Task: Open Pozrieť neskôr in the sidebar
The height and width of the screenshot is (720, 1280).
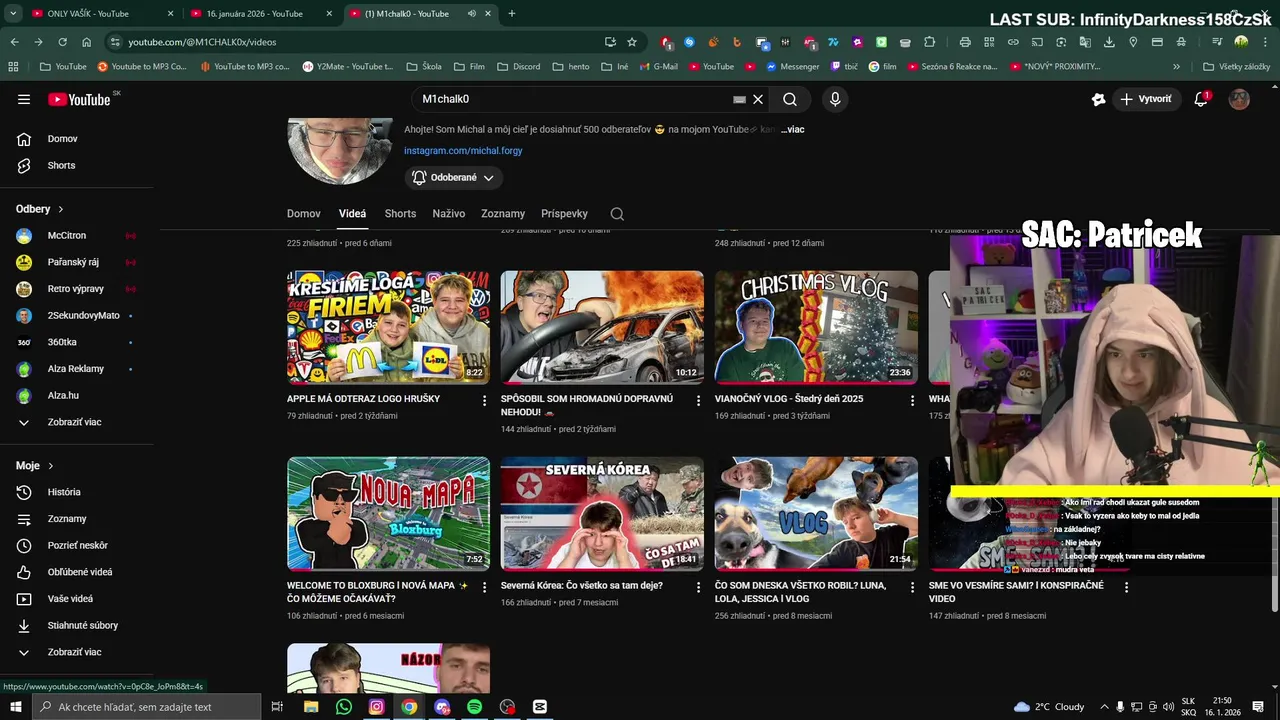Action: click(77, 545)
